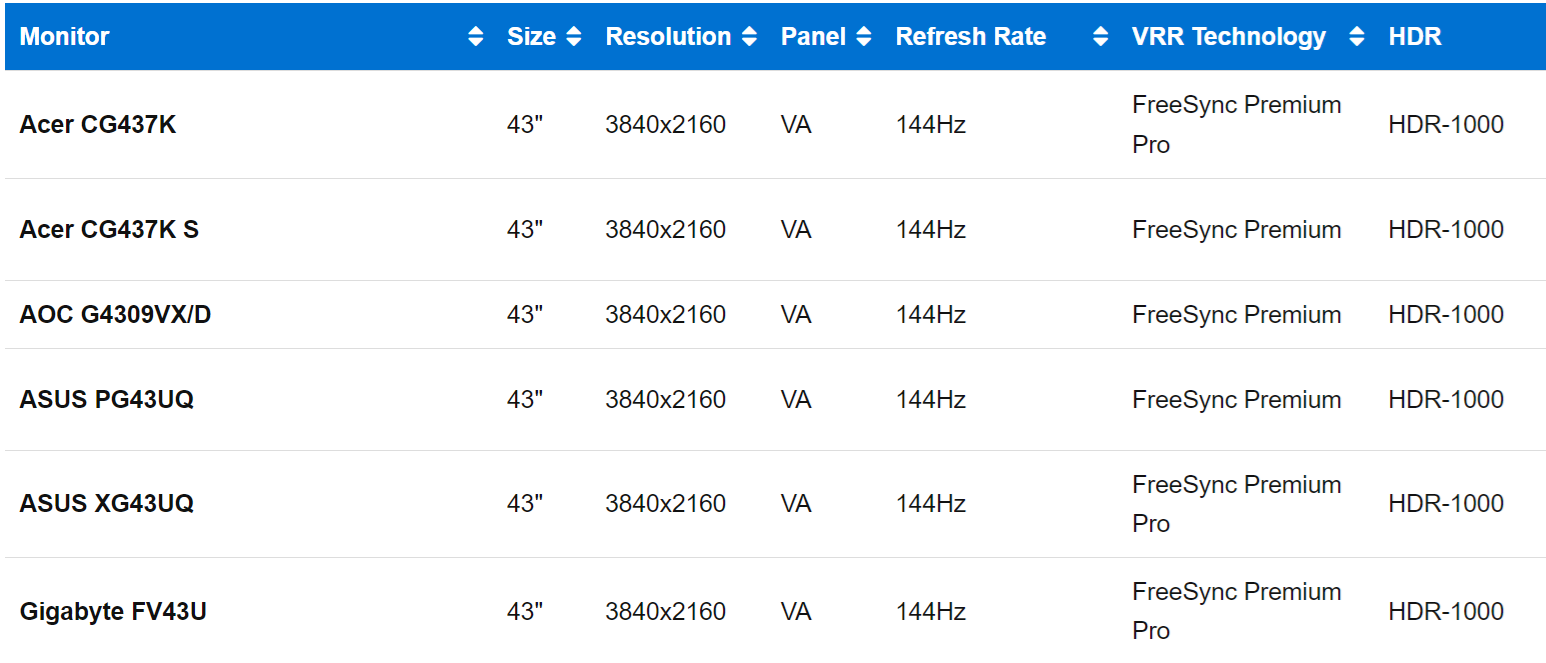Click sort arrows icon beside Panel
The image size is (1546, 663).
point(864,37)
